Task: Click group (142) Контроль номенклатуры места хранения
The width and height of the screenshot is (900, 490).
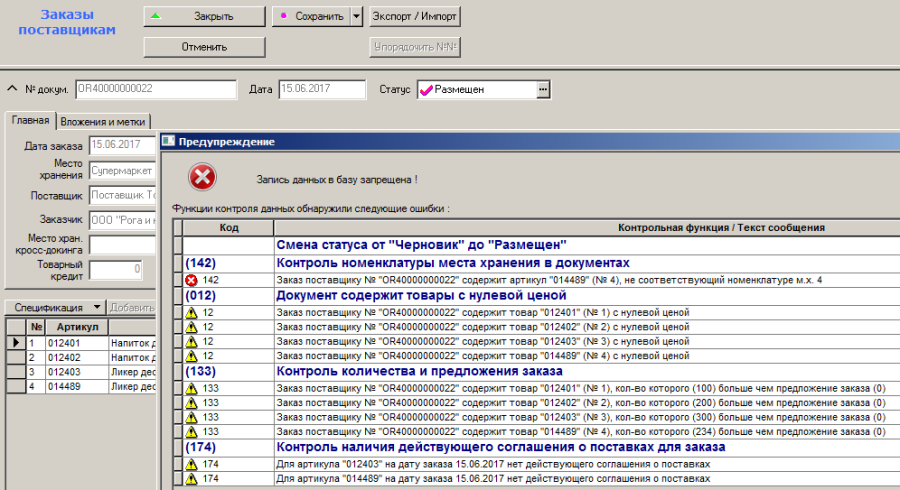Action: [x=453, y=263]
